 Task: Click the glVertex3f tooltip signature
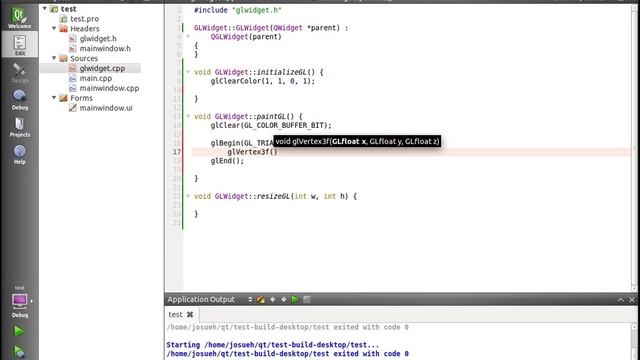(x=357, y=142)
